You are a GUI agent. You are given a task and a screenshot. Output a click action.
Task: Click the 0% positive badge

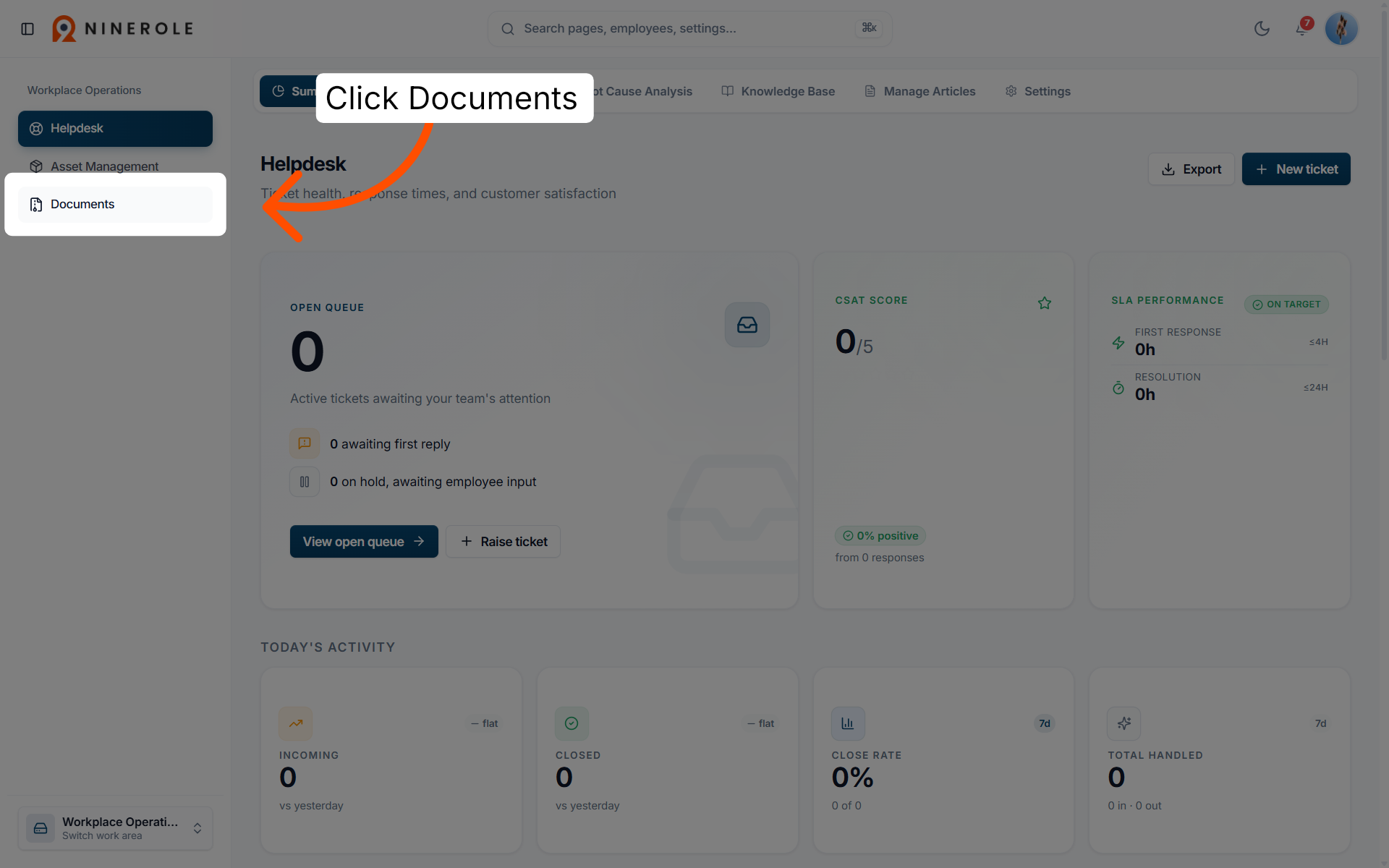(x=880, y=536)
